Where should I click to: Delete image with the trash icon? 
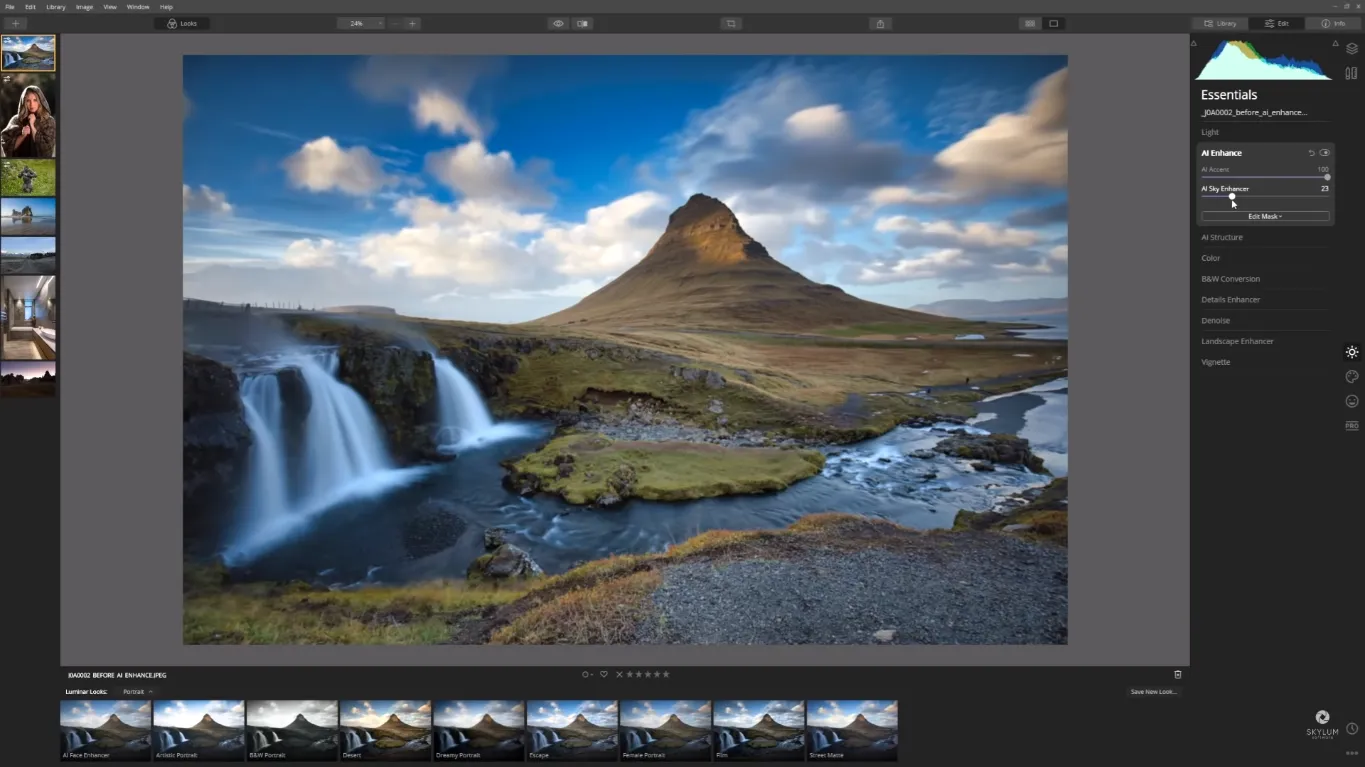tap(1177, 674)
